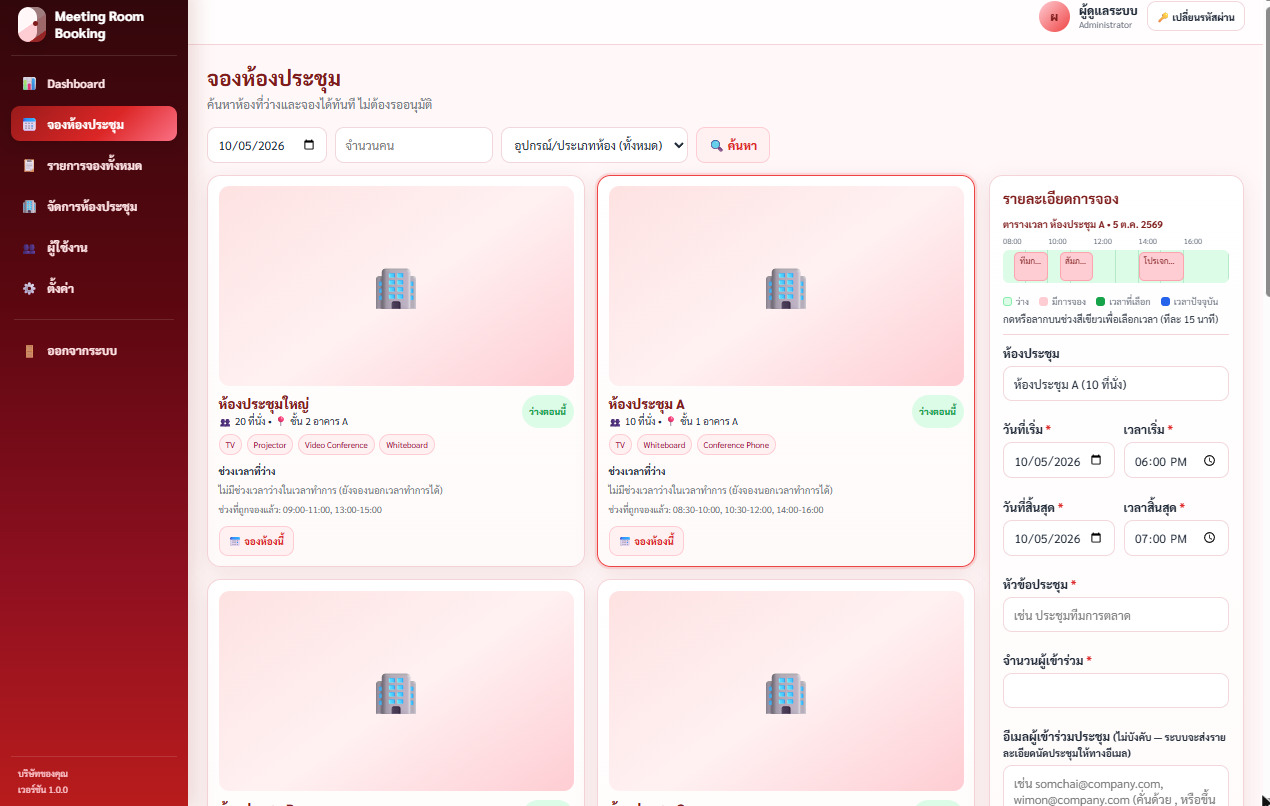Click the Conference Phone tag
Screen dimensions: 1270x806
point(736,445)
